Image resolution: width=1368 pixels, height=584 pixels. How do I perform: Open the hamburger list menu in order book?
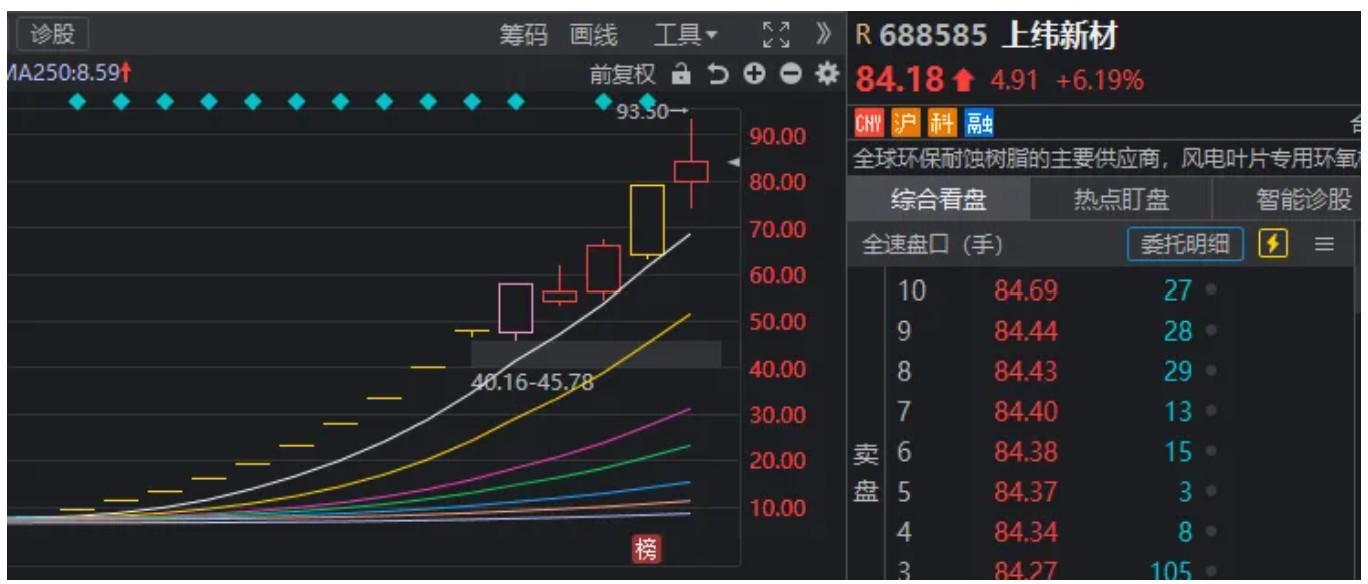1325,244
